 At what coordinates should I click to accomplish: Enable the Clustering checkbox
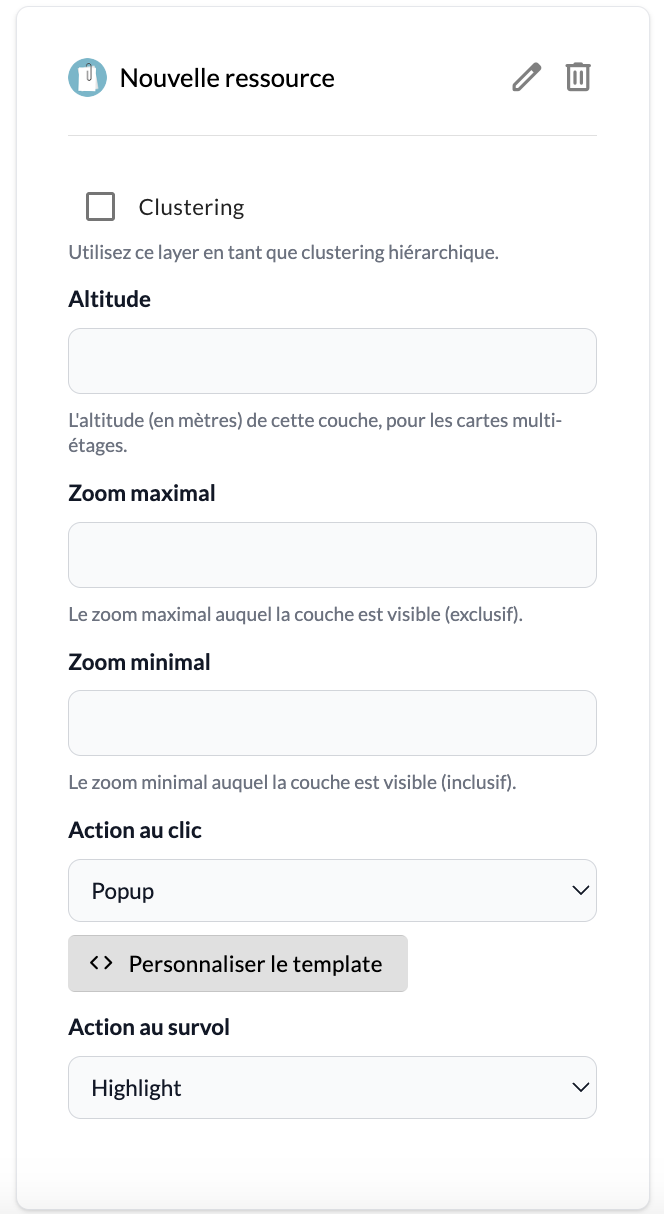tap(100, 207)
